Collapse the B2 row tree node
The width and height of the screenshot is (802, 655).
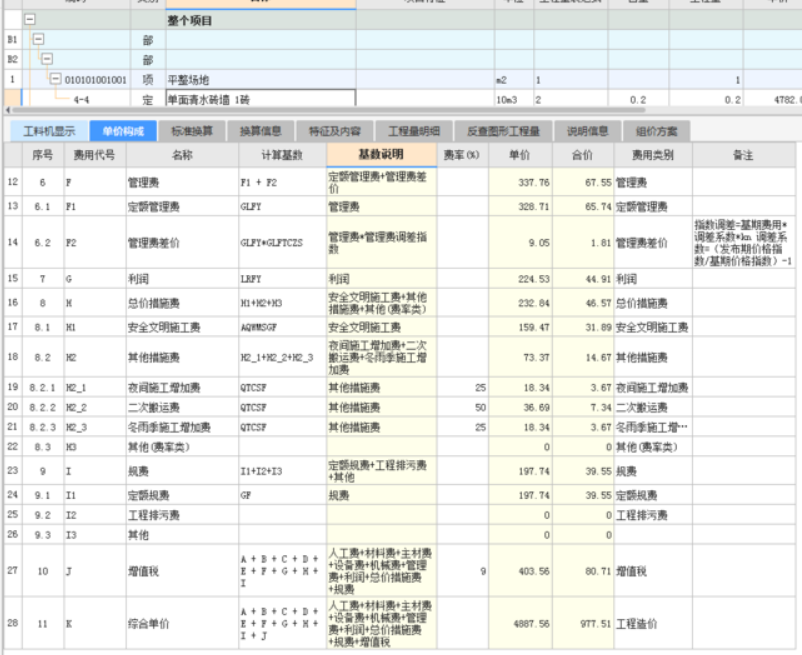47,59
